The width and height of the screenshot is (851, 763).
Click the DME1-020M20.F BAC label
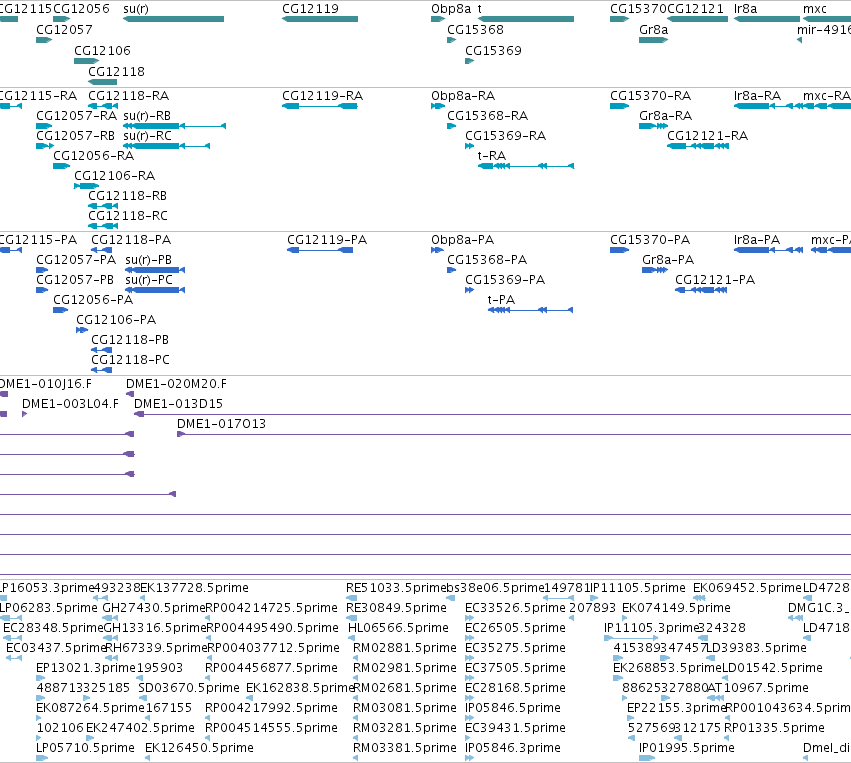(x=176, y=384)
